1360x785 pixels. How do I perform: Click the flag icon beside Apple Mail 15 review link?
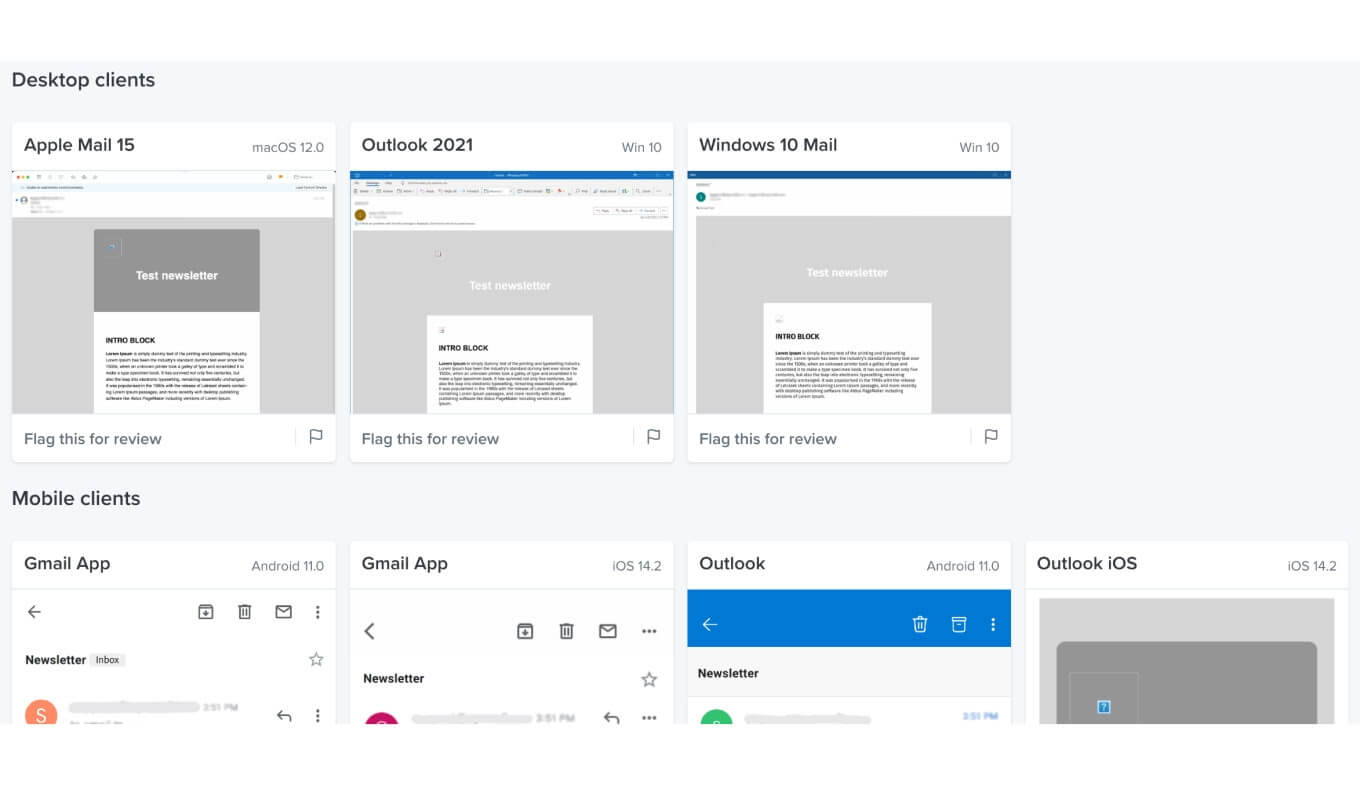coord(316,436)
